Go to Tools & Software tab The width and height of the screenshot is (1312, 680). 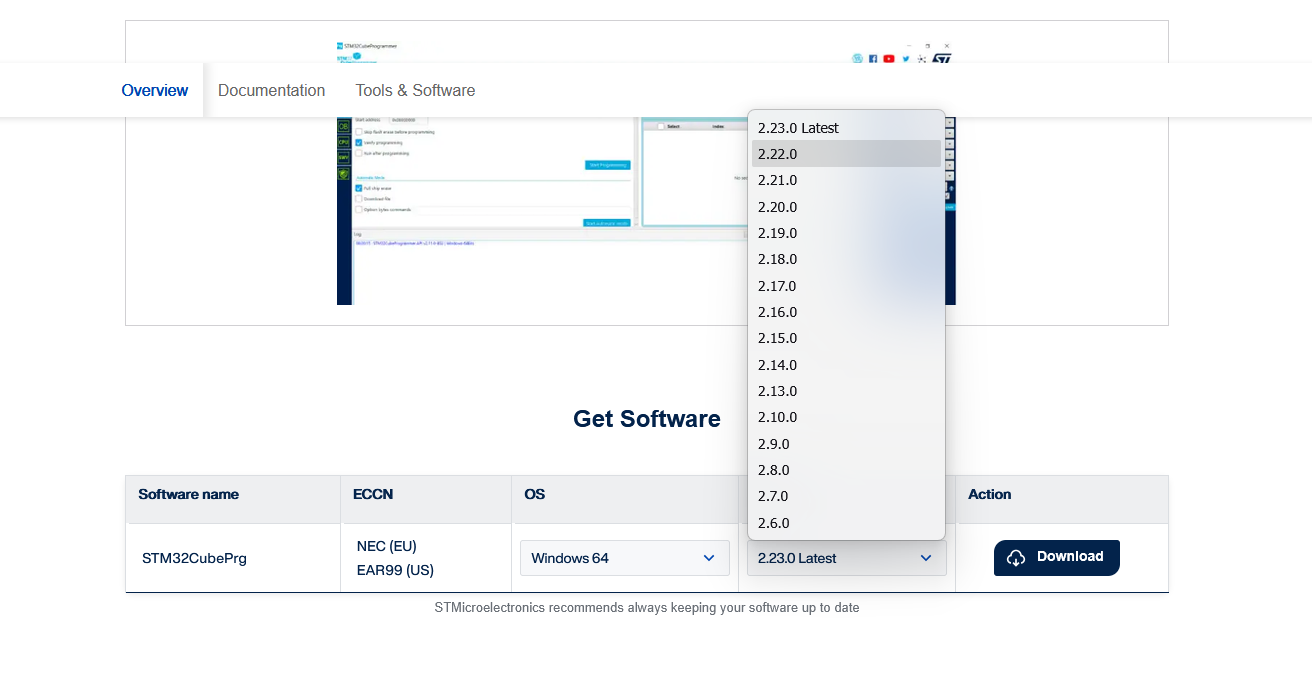[415, 90]
